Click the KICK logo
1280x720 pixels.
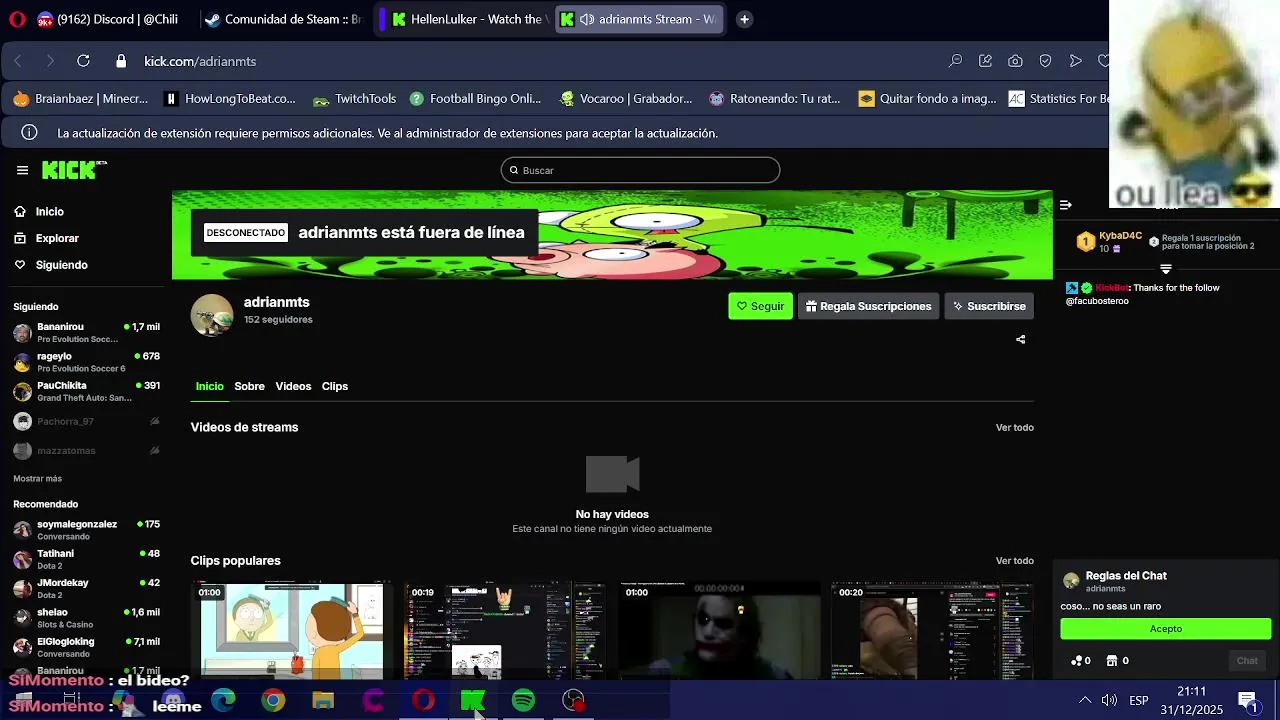click(74, 170)
